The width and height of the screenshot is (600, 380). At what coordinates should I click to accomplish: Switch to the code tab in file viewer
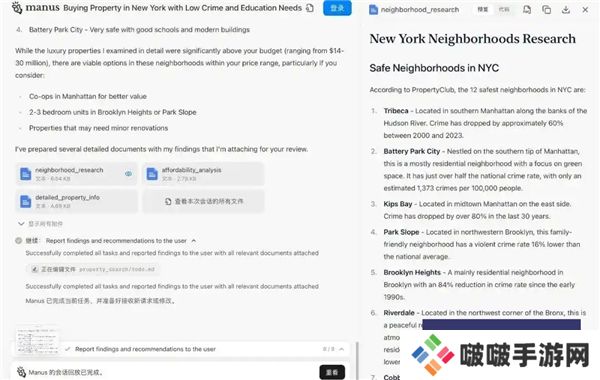[504, 10]
